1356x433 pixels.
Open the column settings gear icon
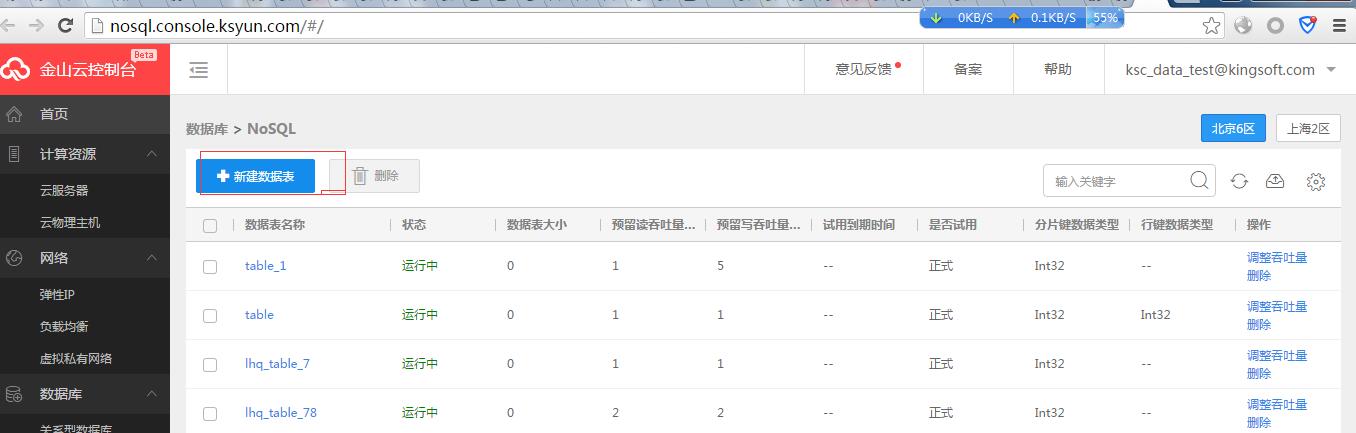(x=1316, y=181)
